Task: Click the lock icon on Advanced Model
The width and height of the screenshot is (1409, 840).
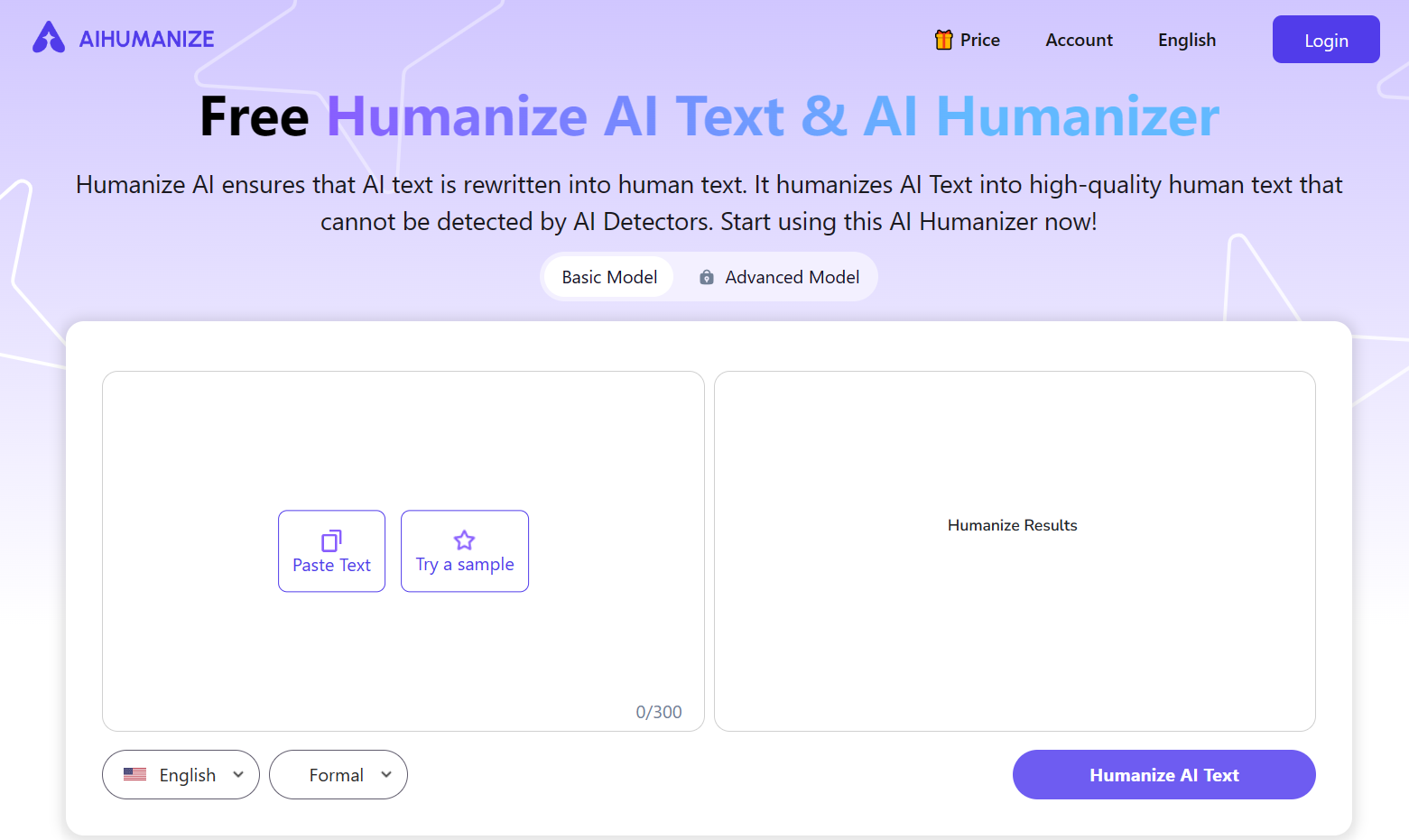Action: click(x=707, y=277)
